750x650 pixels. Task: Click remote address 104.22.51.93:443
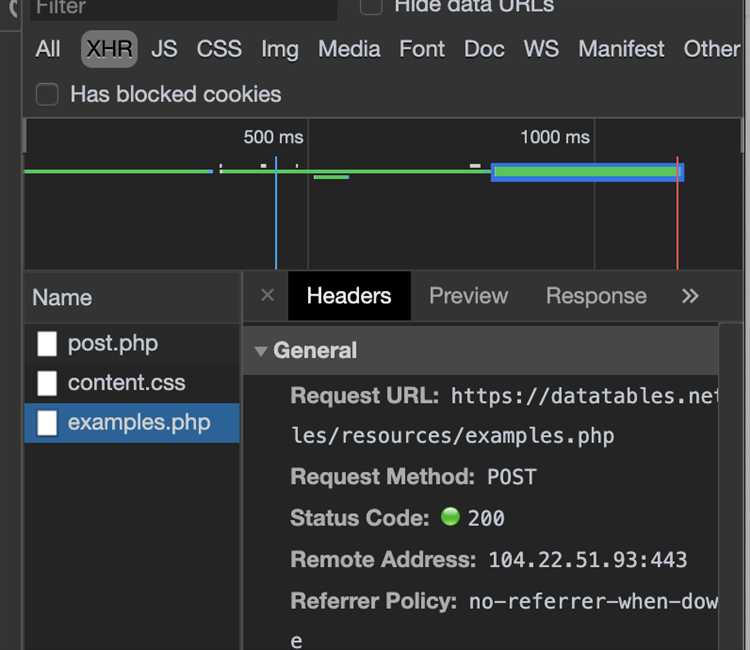[587, 560]
